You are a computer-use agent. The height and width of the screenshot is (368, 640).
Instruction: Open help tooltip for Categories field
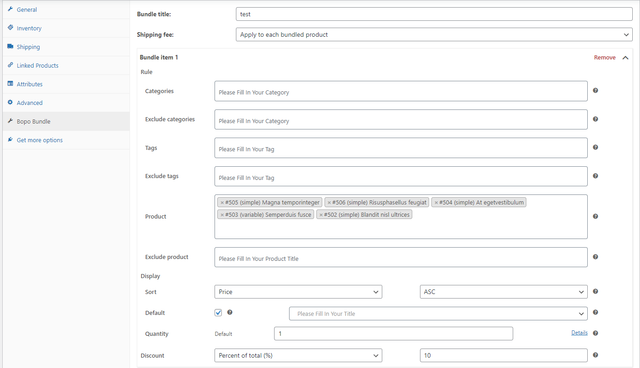pyautogui.click(x=596, y=91)
